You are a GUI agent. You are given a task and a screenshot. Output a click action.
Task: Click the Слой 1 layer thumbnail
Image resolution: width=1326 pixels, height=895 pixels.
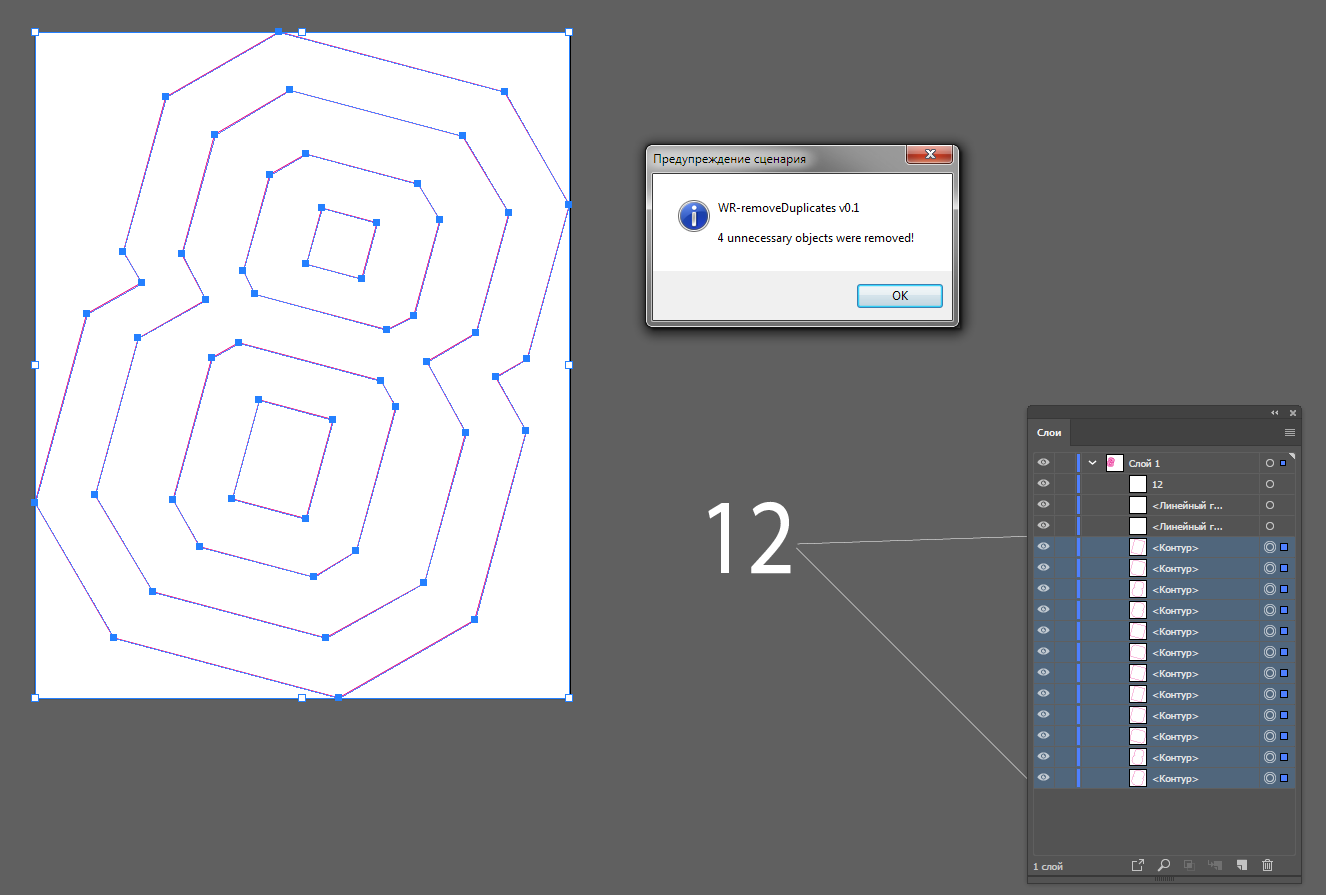point(1115,463)
